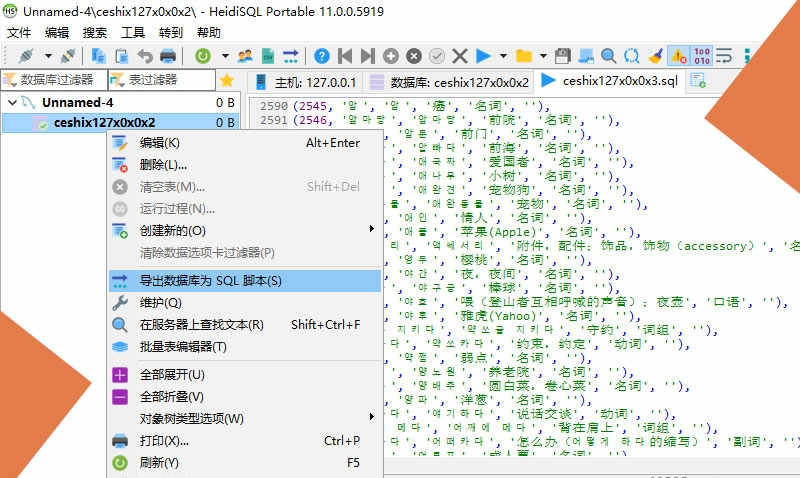Image resolution: width=800 pixels, height=478 pixels.
Task: Open the 帮助 menu
Action: pyautogui.click(x=209, y=33)
